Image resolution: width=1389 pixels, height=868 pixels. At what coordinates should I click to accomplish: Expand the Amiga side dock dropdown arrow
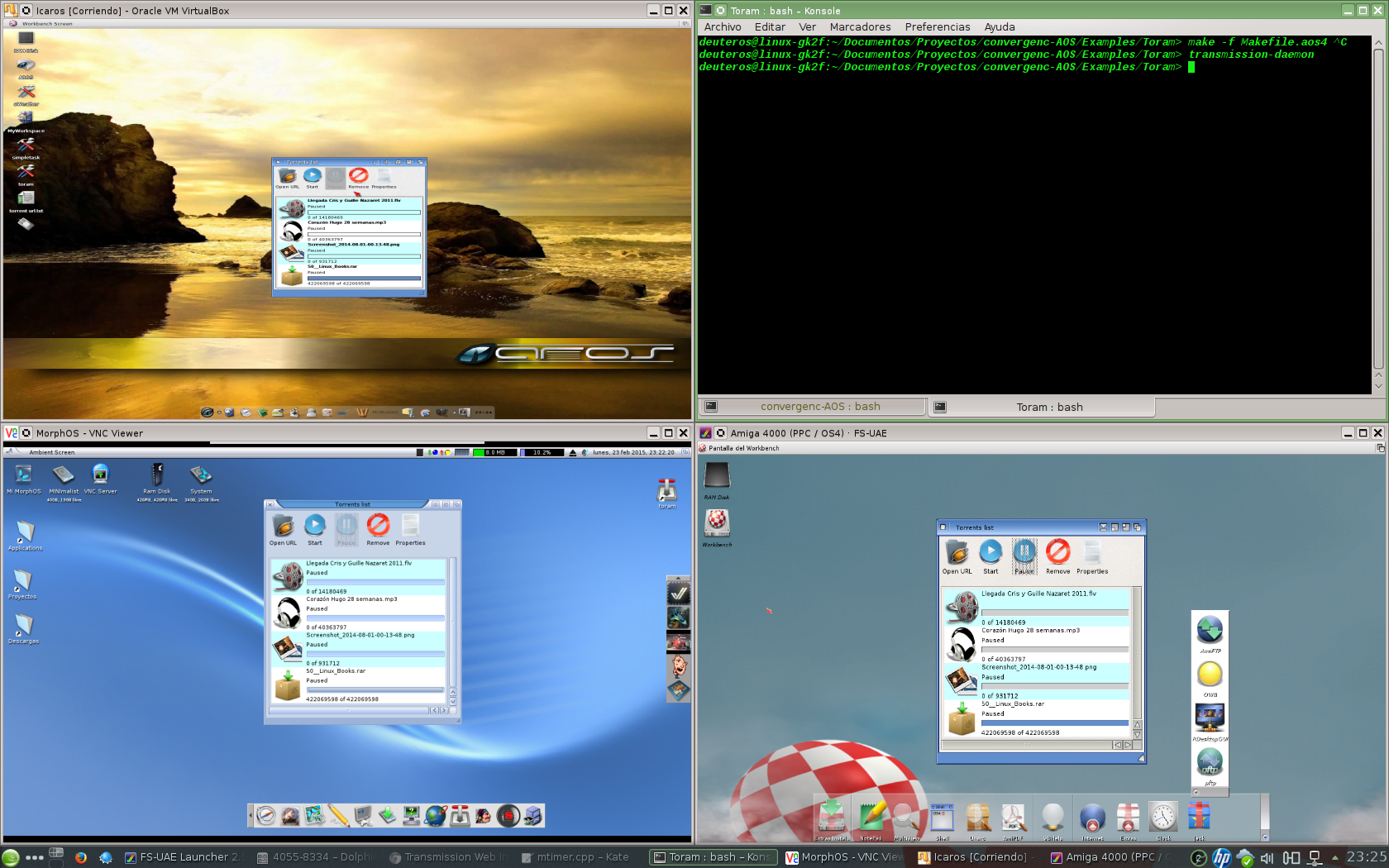pyautogui.click(x=1196, y=792)
